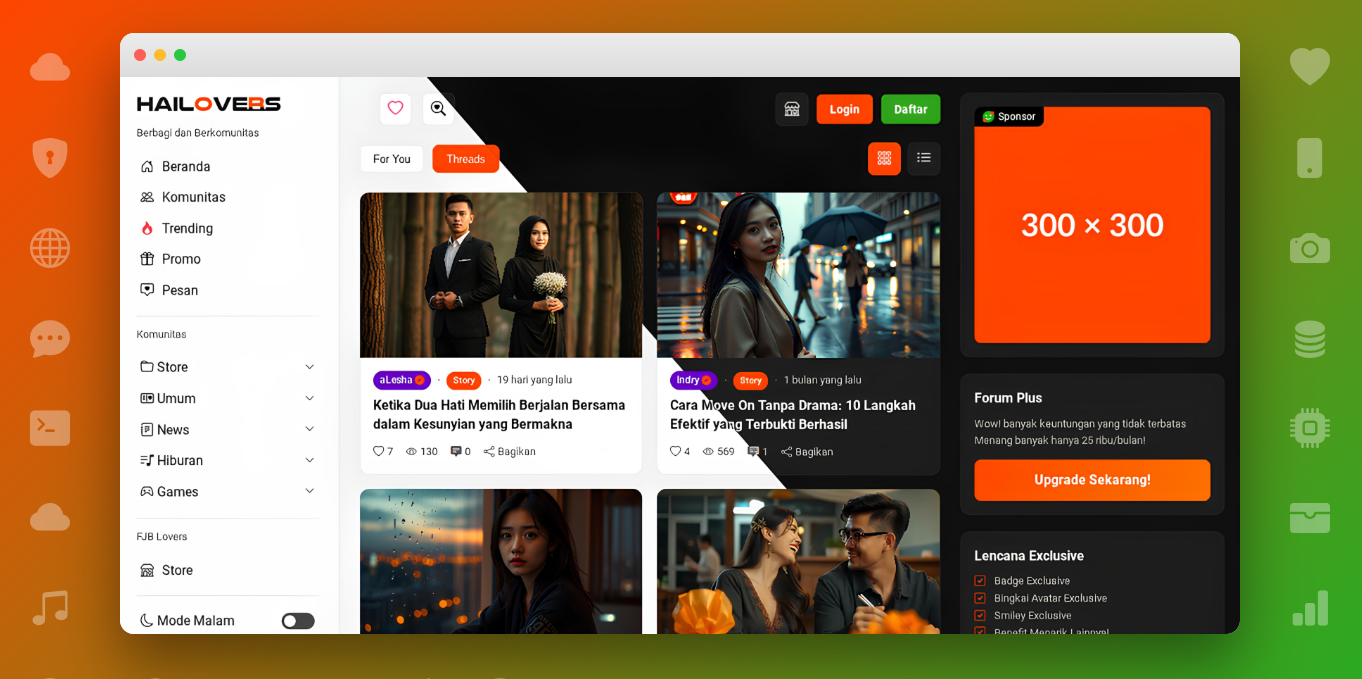The image size is (1362, 679).
Task: Toggle Mode Malam switch
Action: 297,620
